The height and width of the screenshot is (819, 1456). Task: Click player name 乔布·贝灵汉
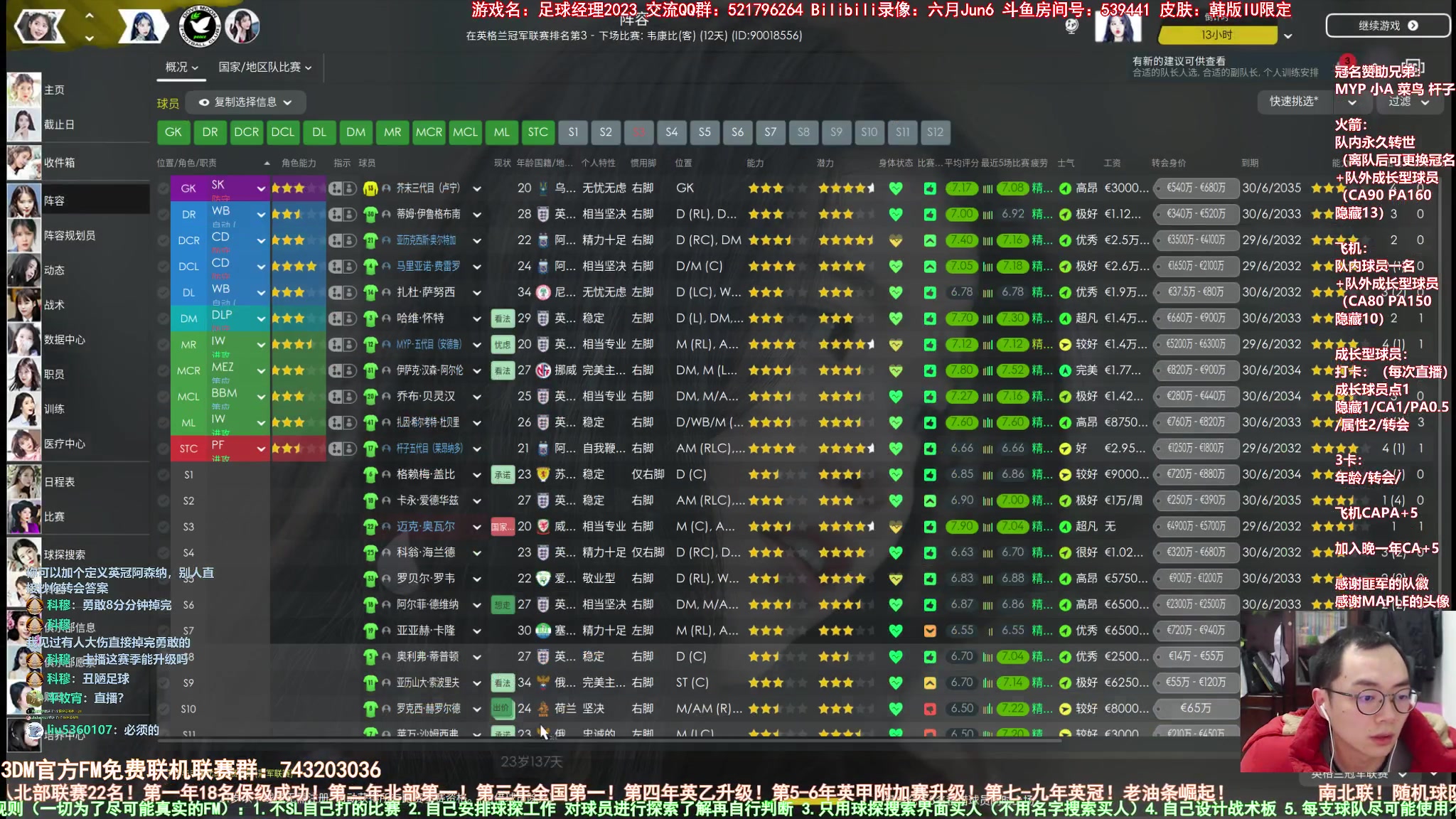click(x=426, y=397)
